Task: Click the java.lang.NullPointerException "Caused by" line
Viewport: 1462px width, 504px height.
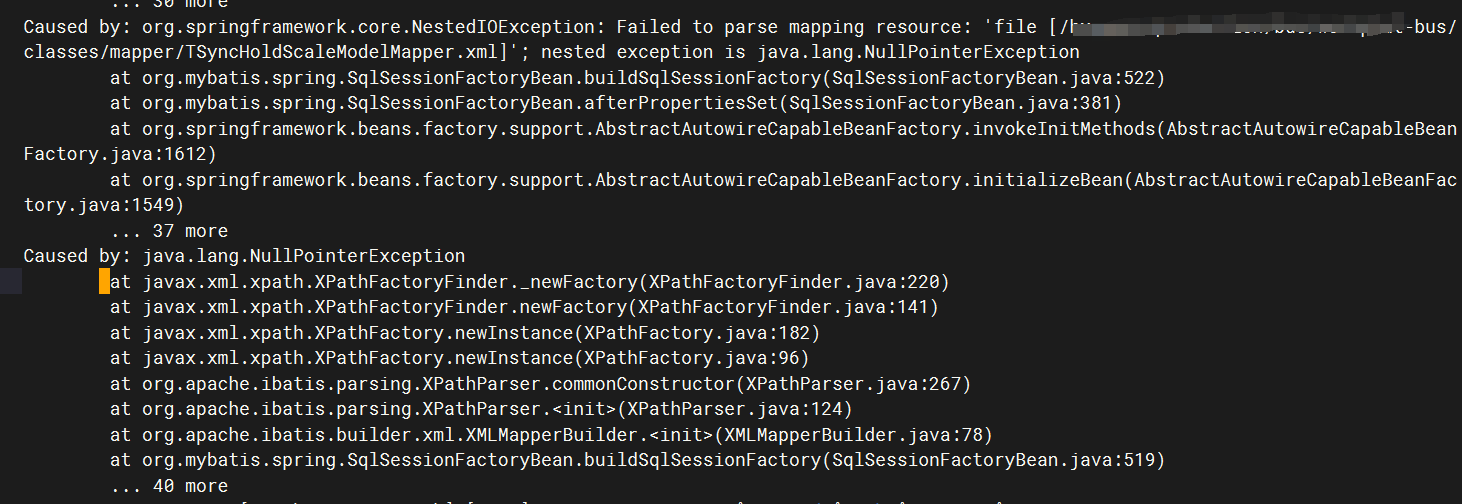Action: 244,256
